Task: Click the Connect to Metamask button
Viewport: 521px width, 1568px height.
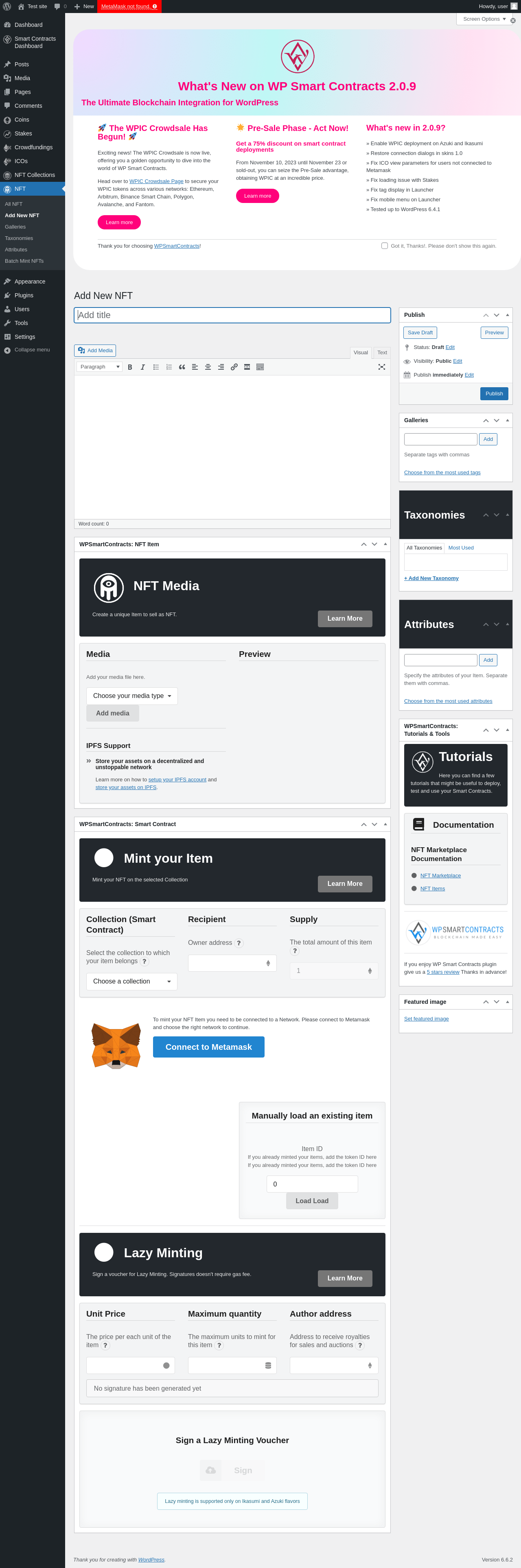Action: (208, 1047)
